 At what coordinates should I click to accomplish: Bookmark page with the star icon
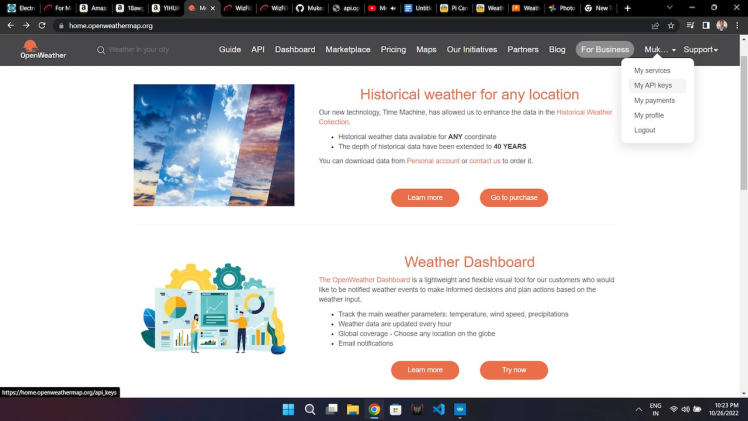click(671, 26)
